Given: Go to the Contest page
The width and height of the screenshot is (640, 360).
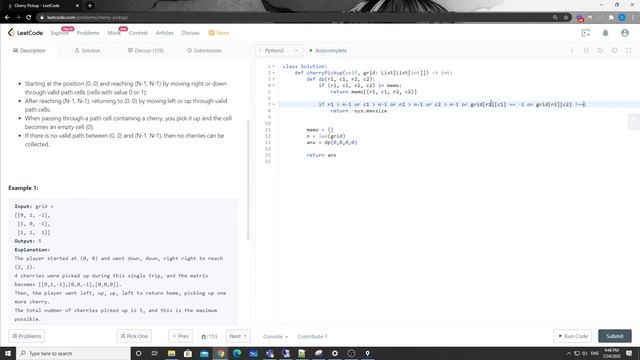Looking at the screenshot, I should click(x=138, y=33).
